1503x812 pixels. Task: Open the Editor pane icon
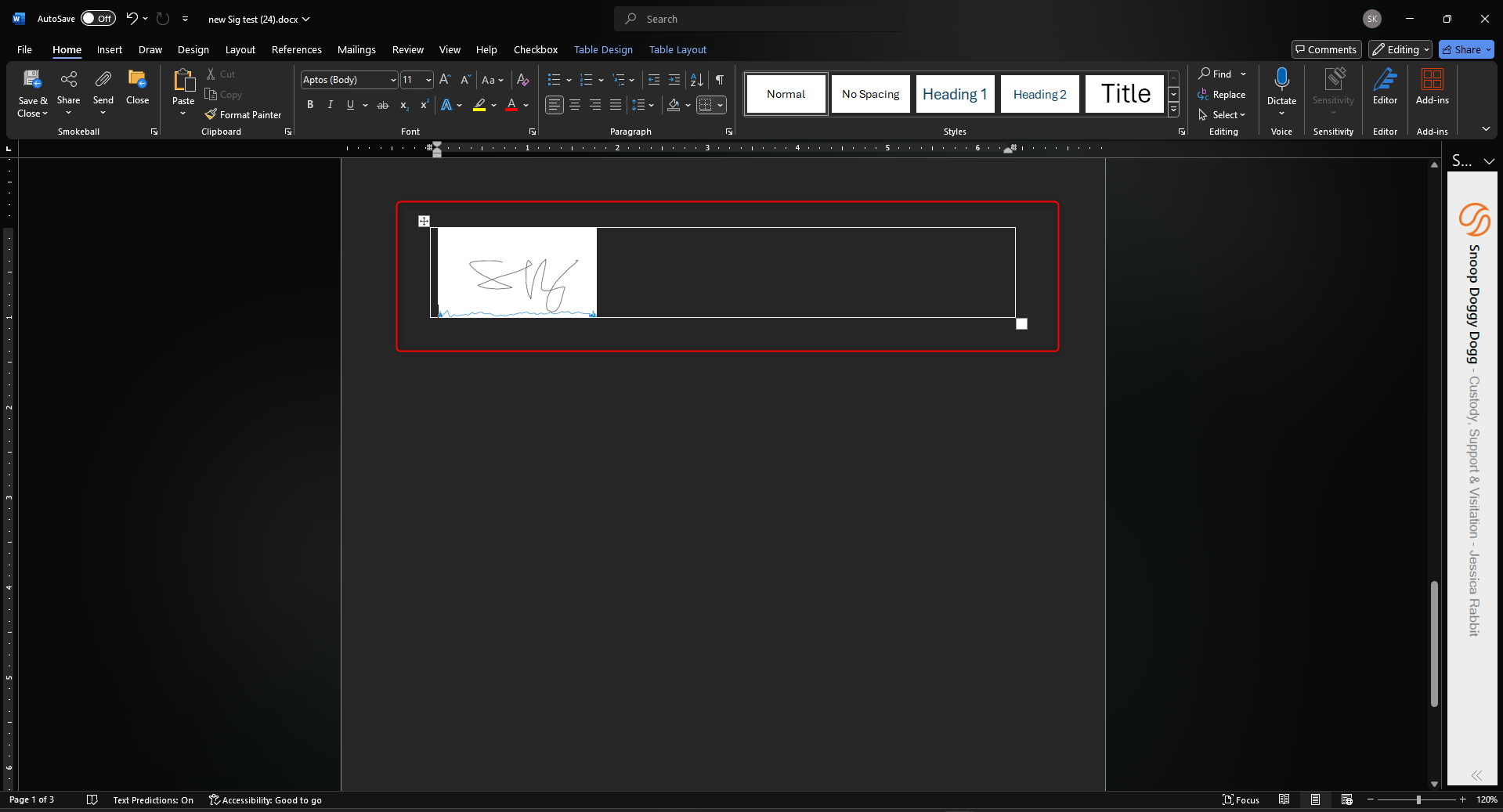1385,80
